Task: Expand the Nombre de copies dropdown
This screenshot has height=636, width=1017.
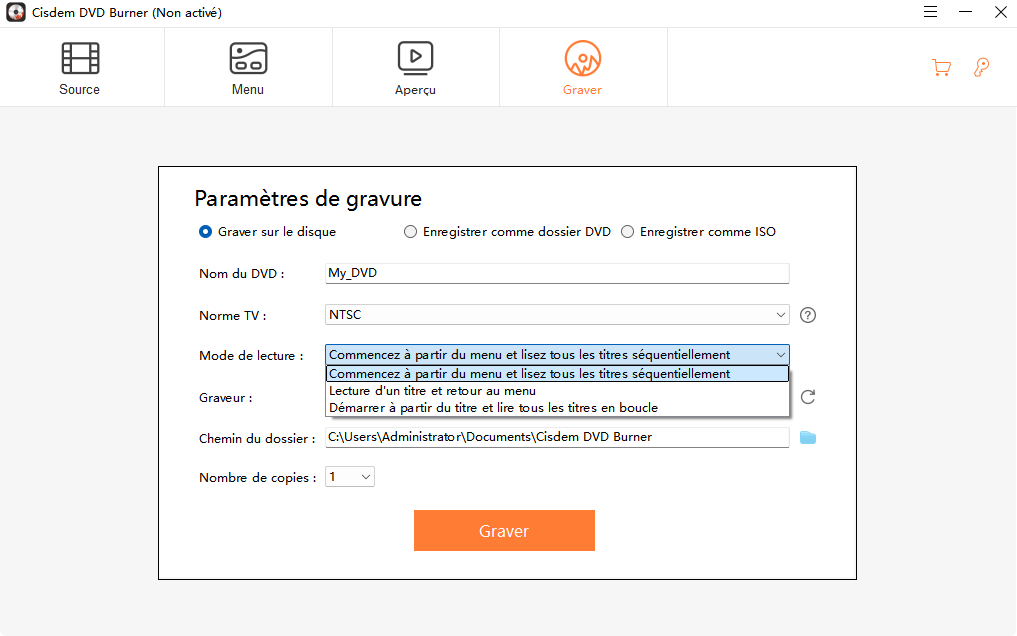Action: 367,477
